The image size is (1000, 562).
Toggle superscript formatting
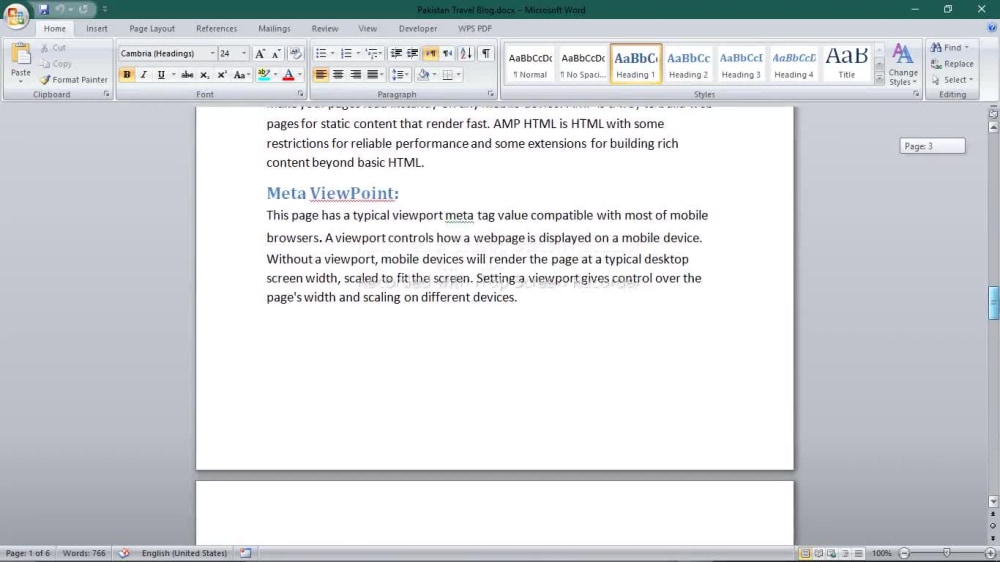221,75
